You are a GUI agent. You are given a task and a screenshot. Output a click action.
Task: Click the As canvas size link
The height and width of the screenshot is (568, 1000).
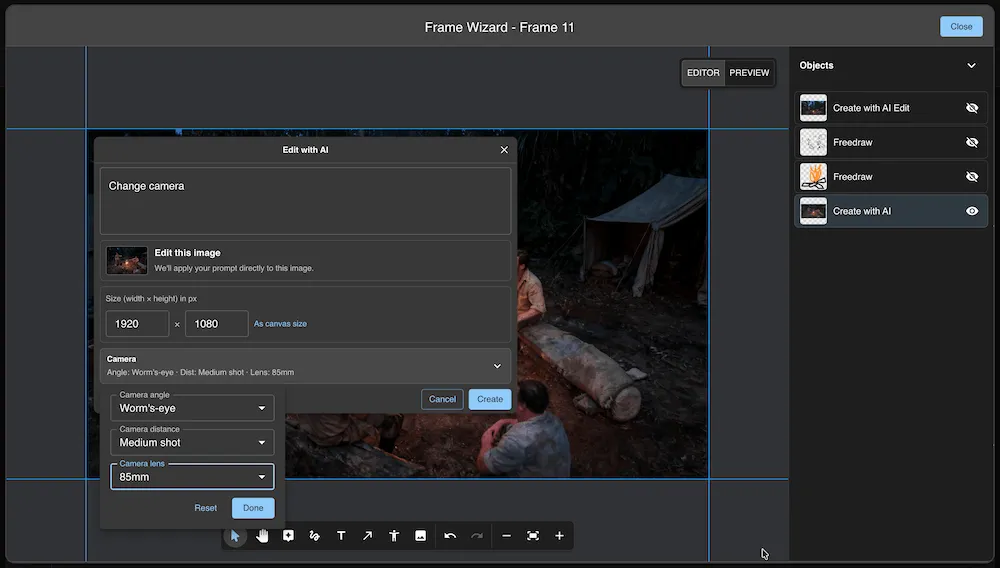tap(280, 324)
